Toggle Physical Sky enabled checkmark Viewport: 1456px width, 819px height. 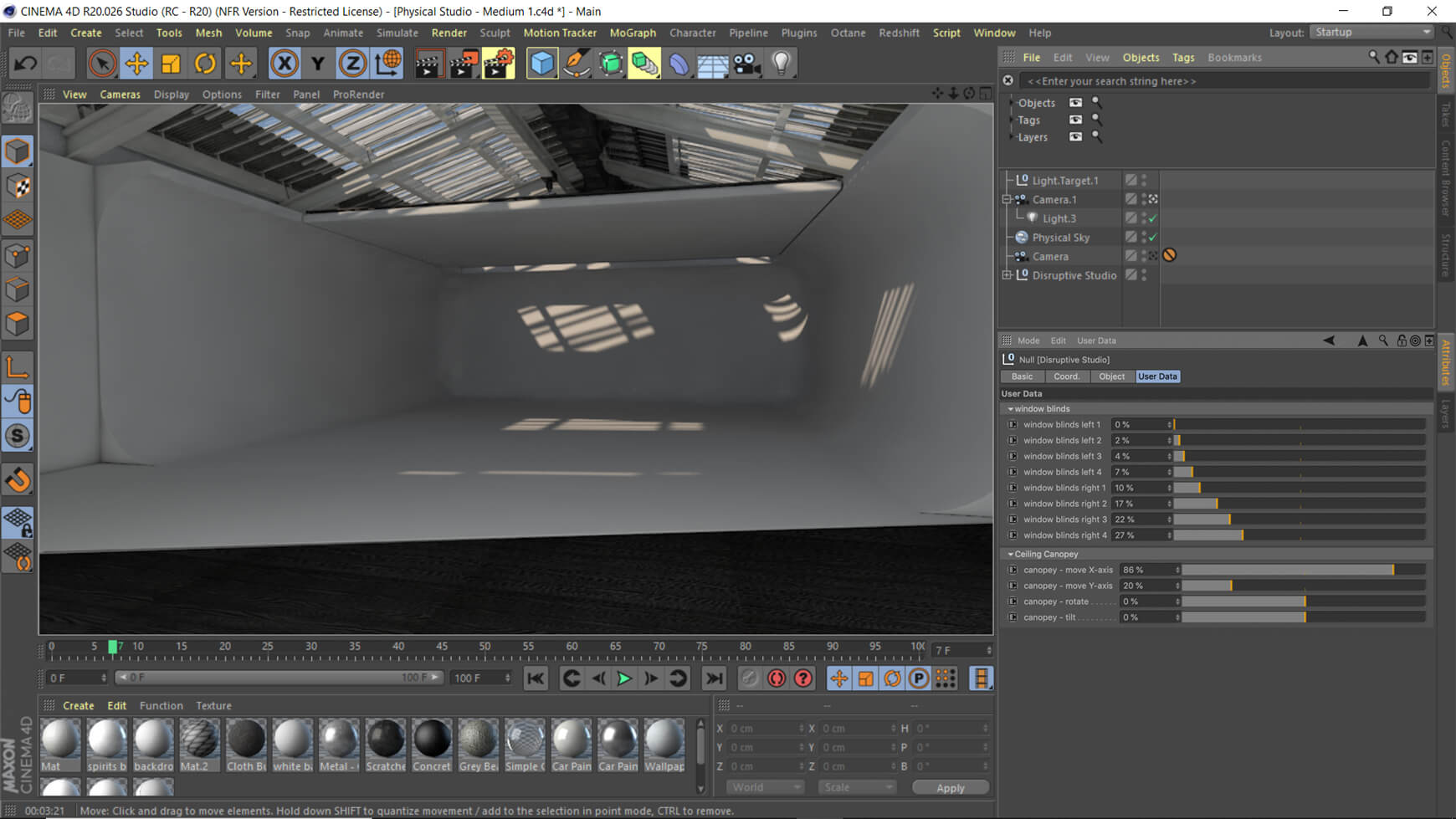coord(1153,238)
